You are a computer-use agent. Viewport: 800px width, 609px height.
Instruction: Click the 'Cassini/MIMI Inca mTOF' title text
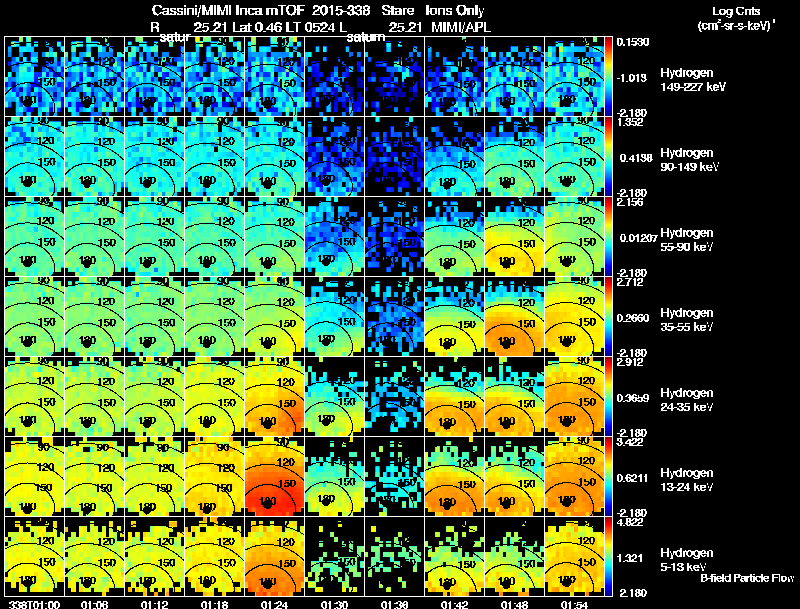[228, 11]
